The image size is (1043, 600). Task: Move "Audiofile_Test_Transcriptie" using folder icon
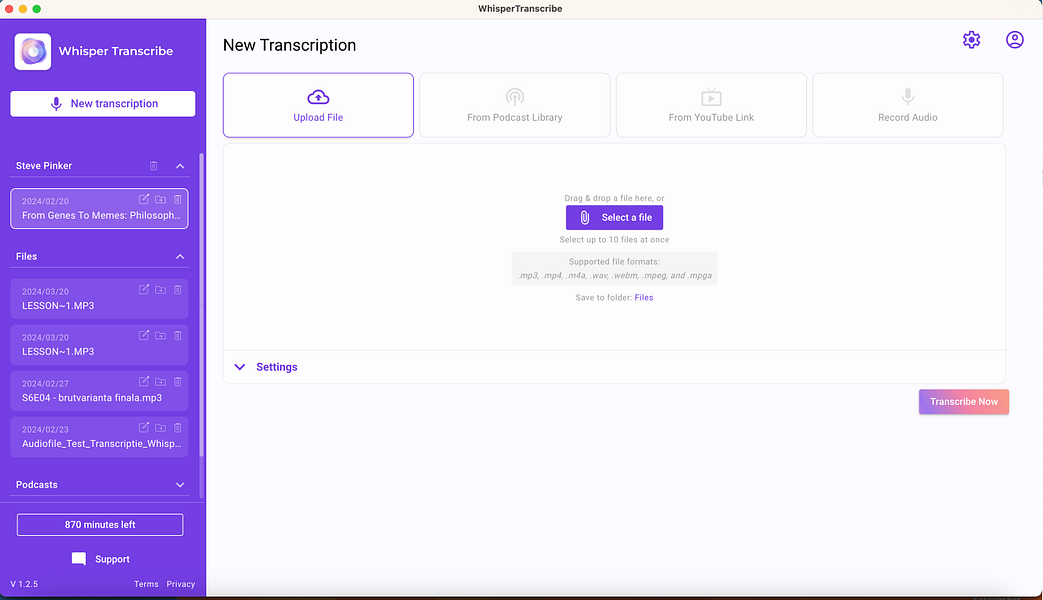(x=160, y=427)
